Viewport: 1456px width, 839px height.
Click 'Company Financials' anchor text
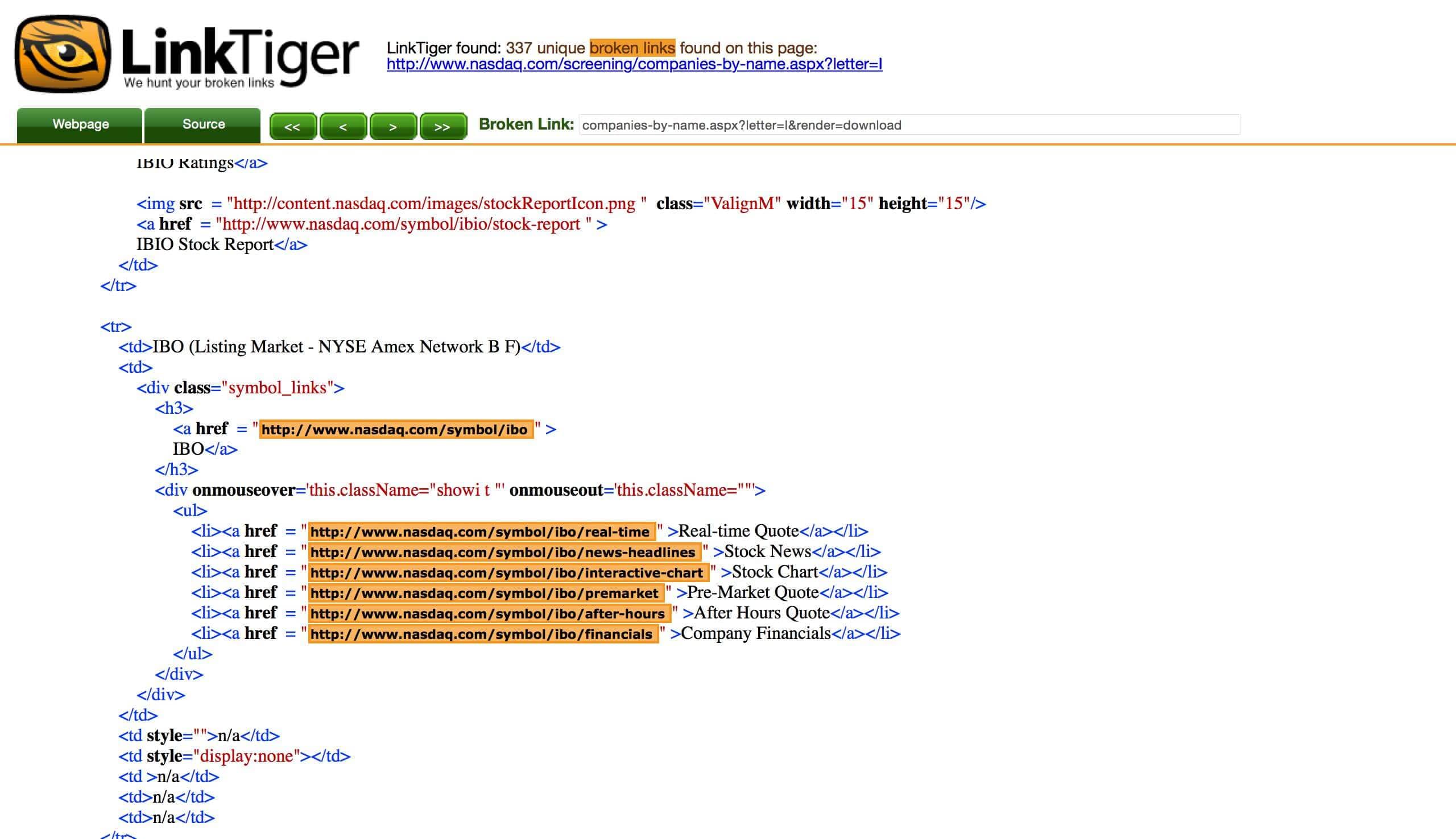pos(756,633)
